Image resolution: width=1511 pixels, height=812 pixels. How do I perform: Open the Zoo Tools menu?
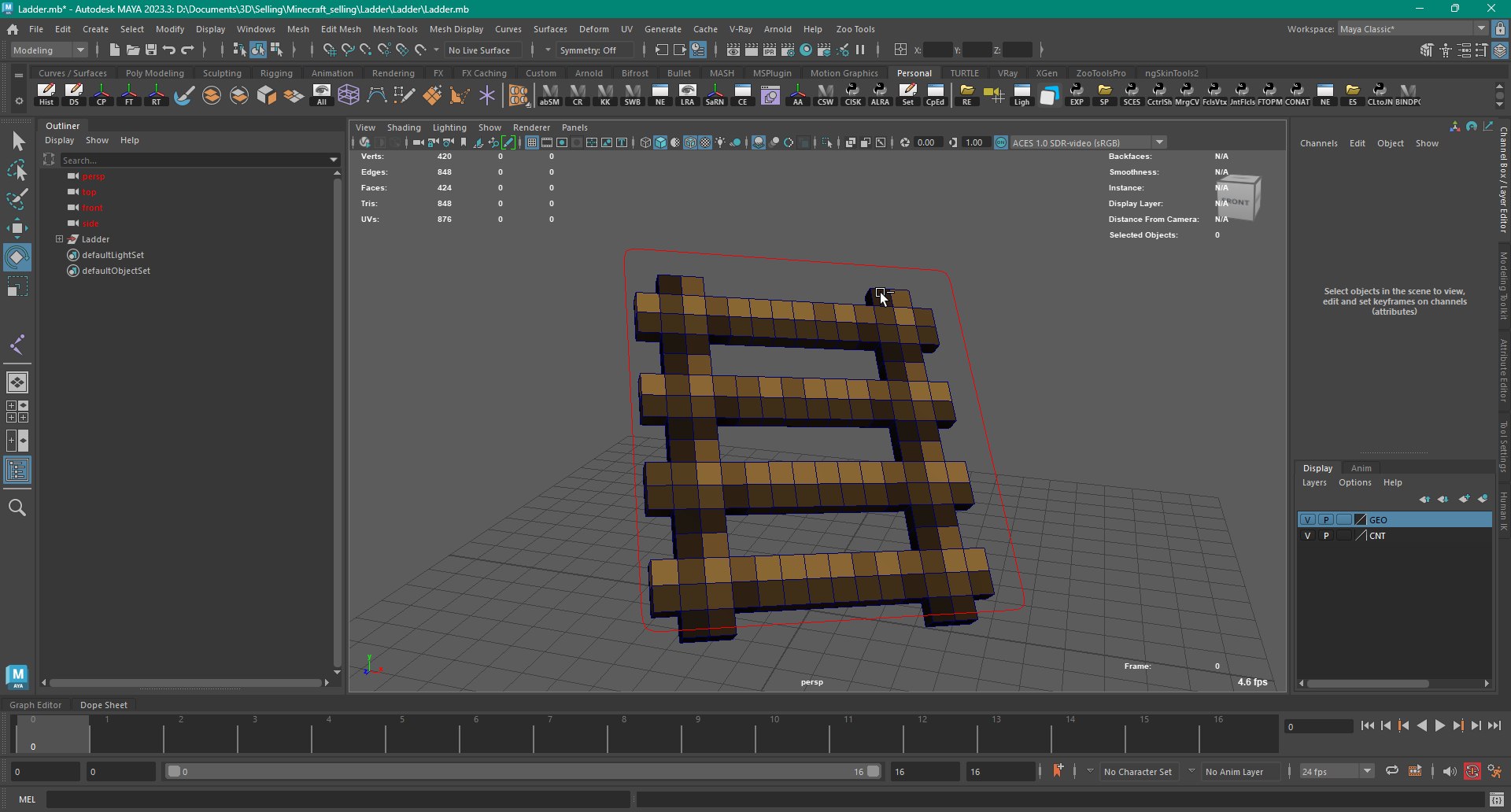(x=855, y=29)
